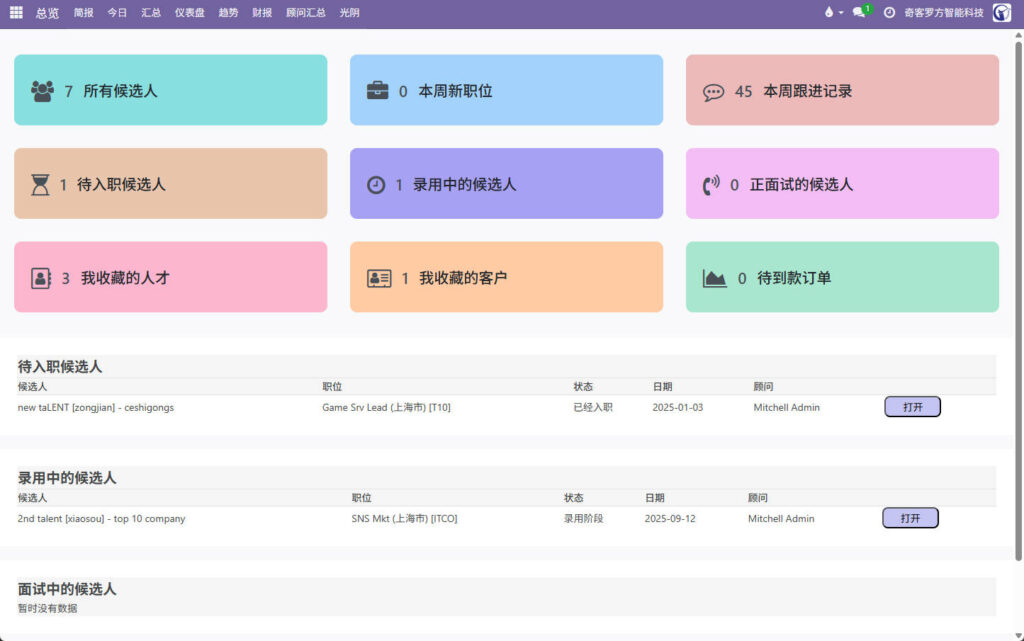Click 打开 button for new taLENT candidate
The image size is (1024, 641).
[911, 406]
